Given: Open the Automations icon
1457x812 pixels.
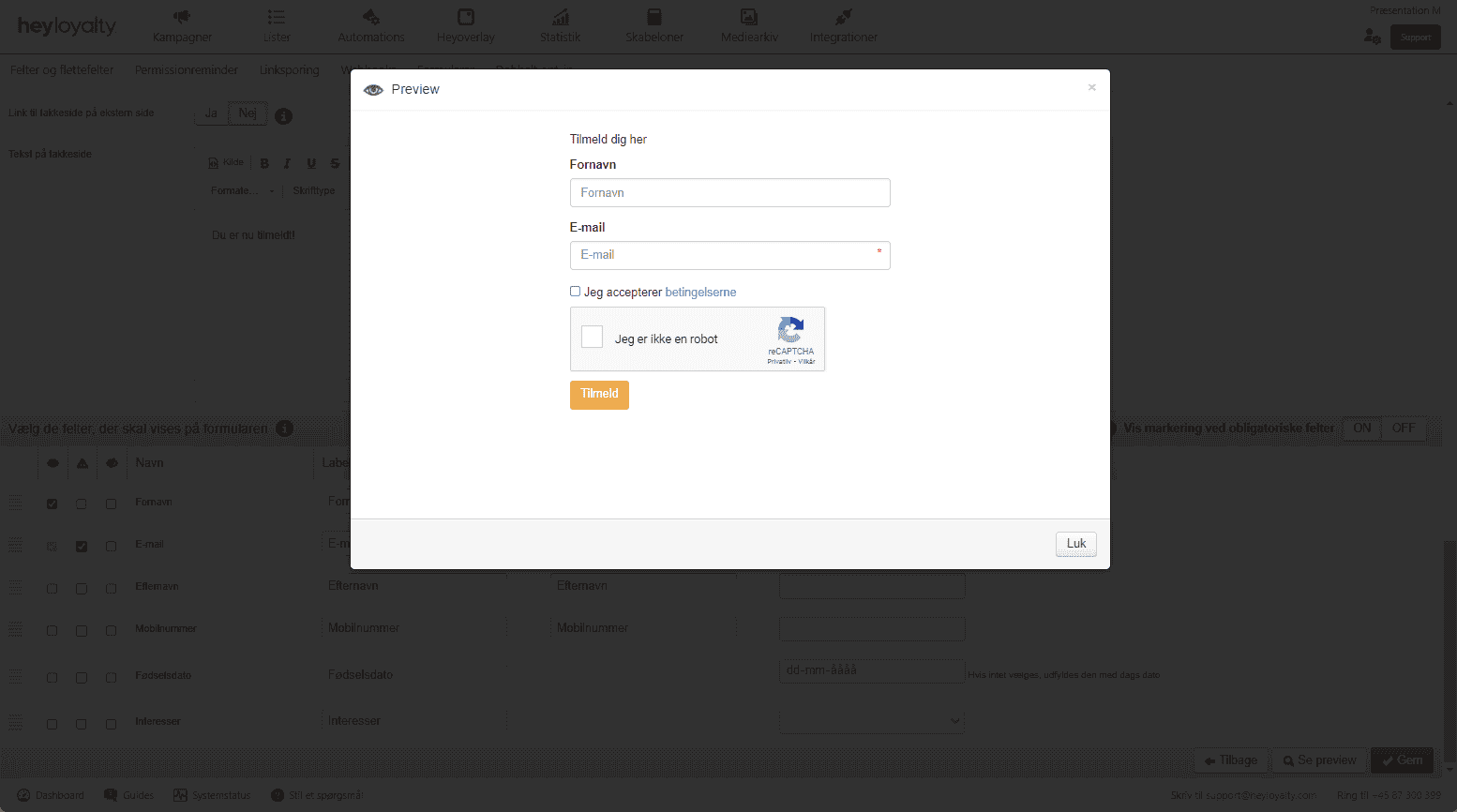Looking at the screenshot, I should coord(371,17).
